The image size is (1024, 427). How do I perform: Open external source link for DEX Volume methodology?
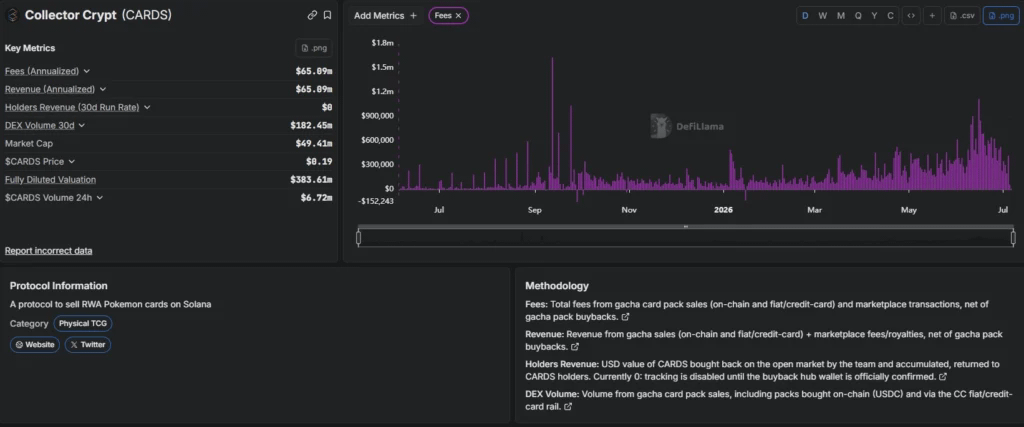(568, 407)
